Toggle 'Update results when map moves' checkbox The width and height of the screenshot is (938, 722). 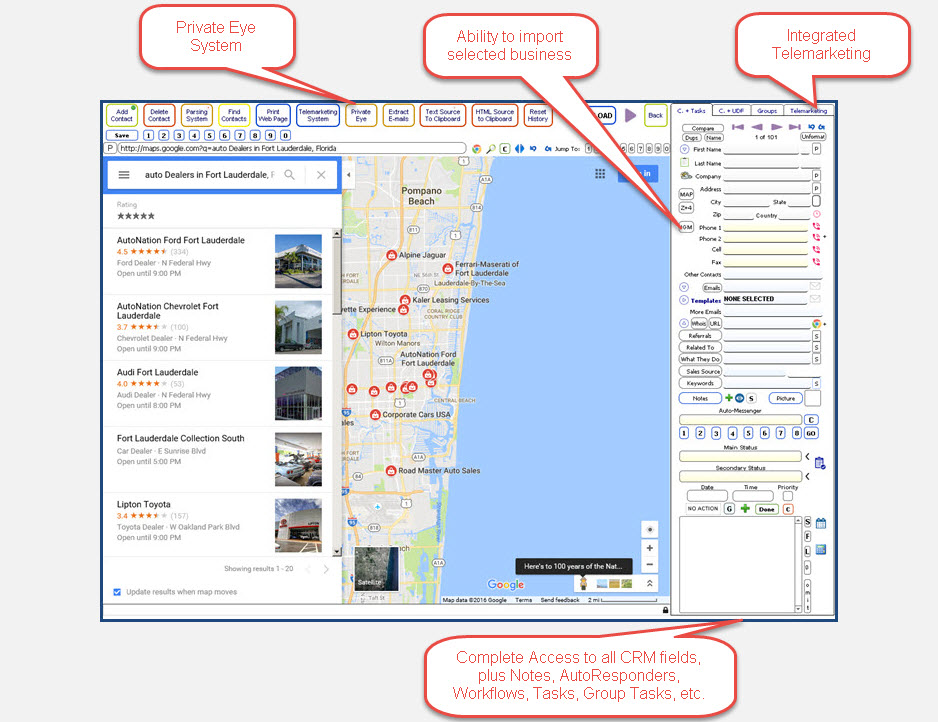(118, 592)
